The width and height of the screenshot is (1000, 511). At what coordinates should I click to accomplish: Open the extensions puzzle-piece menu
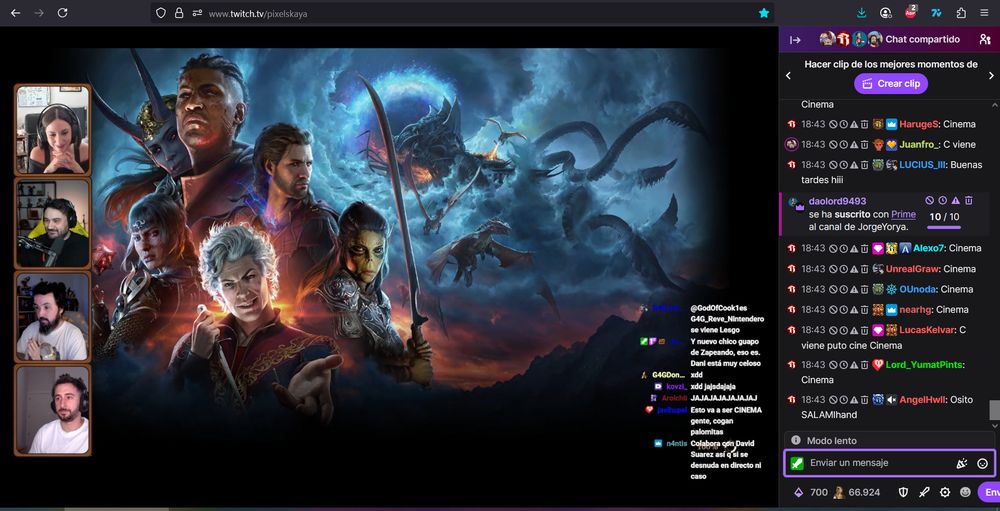click(961, 13)
